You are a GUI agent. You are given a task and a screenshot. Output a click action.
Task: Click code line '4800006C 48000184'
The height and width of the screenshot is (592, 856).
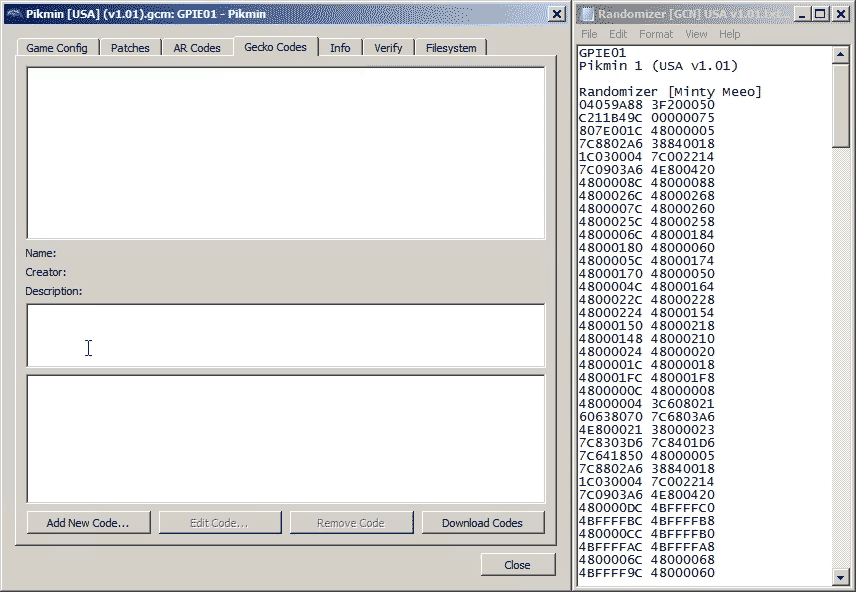pos(646,235)
